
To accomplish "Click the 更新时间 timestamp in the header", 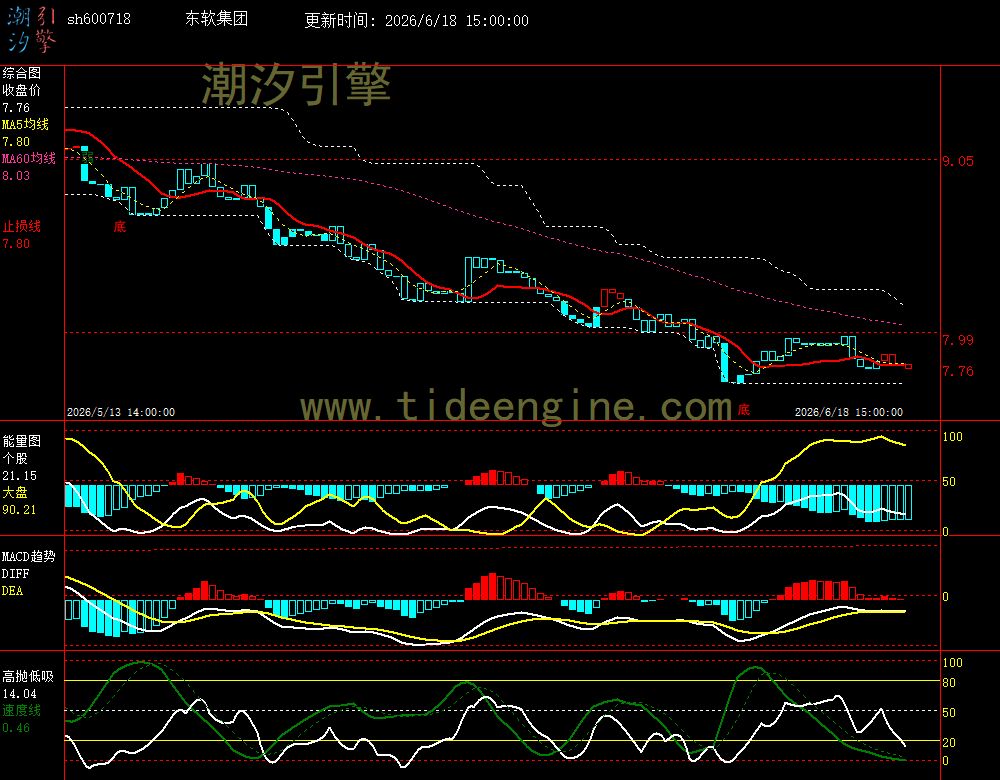I will 416,20.
